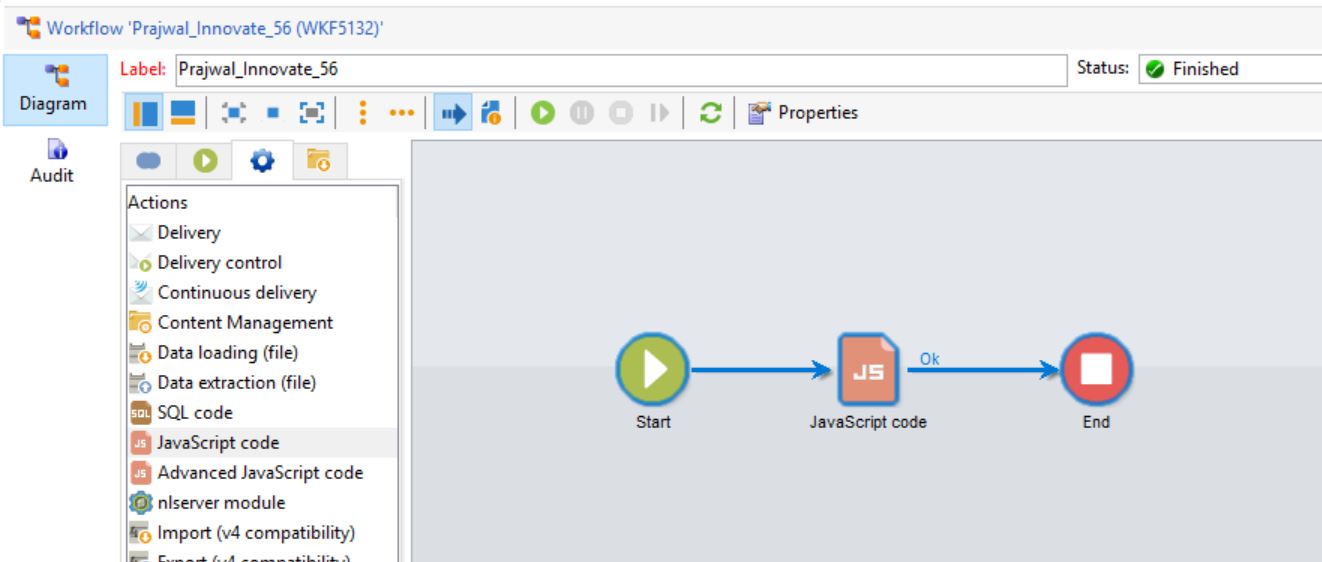
Task: Click the refresh icon in the toolbar
Action: pyautogui.click(x=710, y=113)
